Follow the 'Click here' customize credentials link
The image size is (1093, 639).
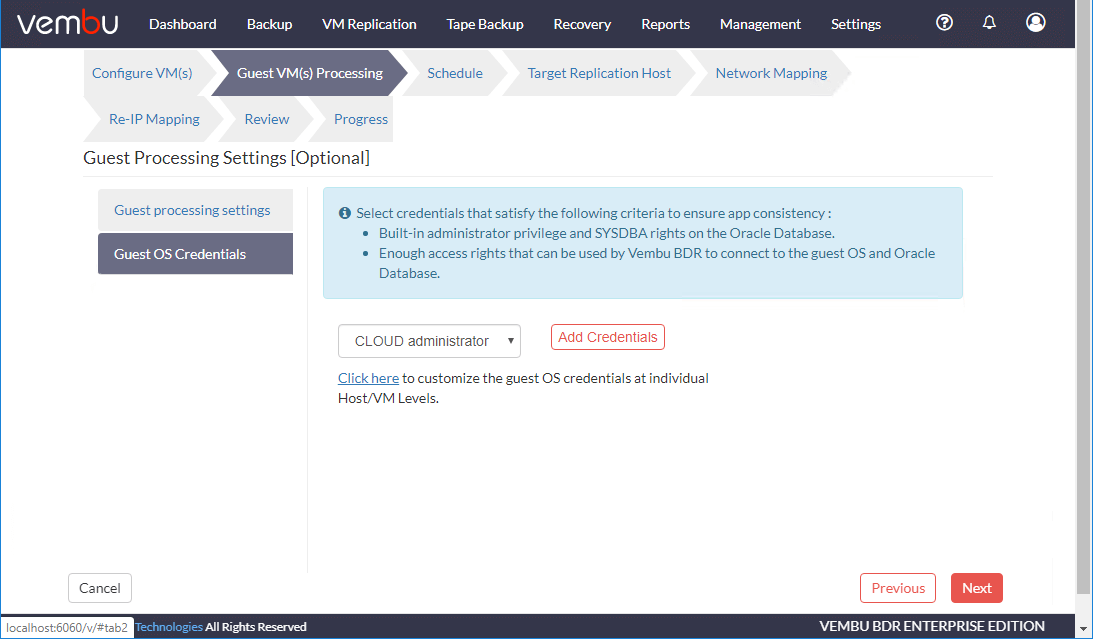(x=368, y=378)
